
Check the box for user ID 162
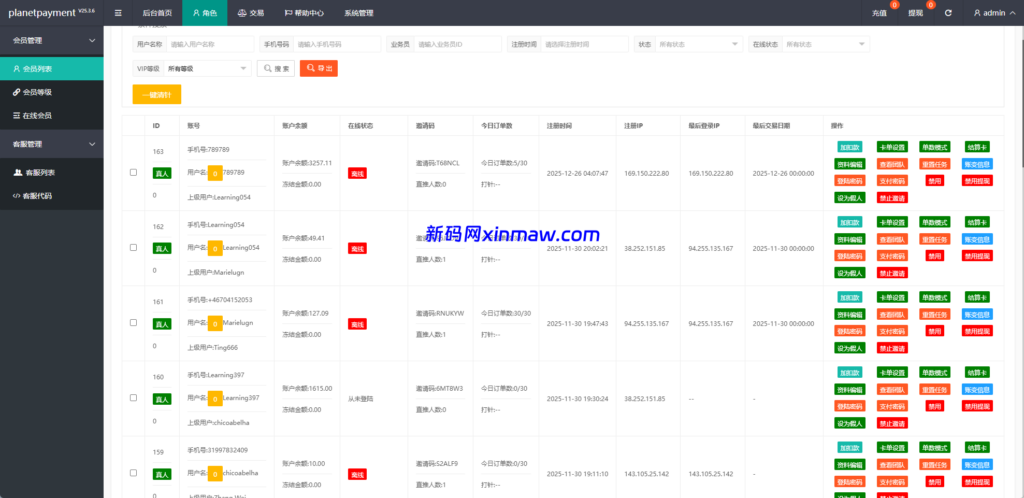click(133, 248)
